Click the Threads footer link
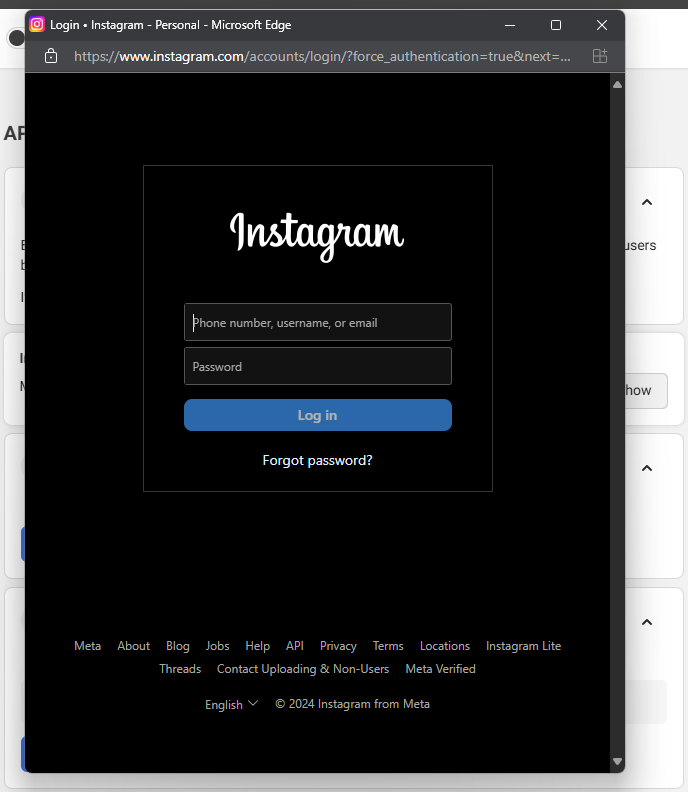Viewport: 688px width, 792px height. [180, 669]
